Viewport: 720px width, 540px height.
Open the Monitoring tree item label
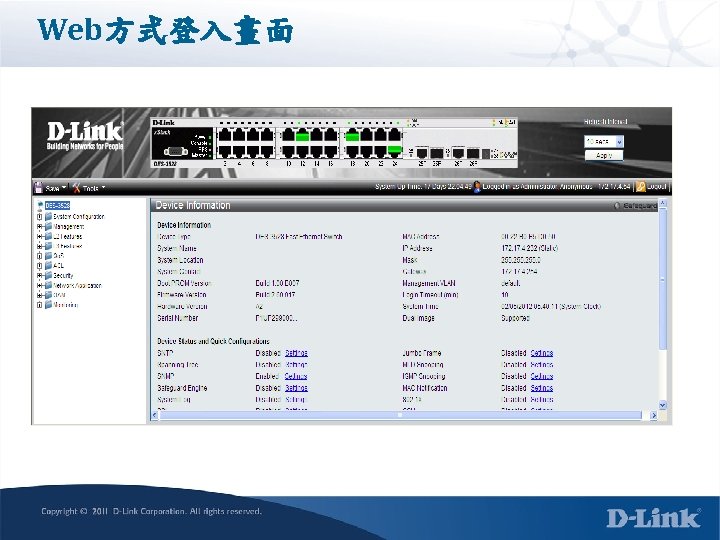click(x=66, y=304)
